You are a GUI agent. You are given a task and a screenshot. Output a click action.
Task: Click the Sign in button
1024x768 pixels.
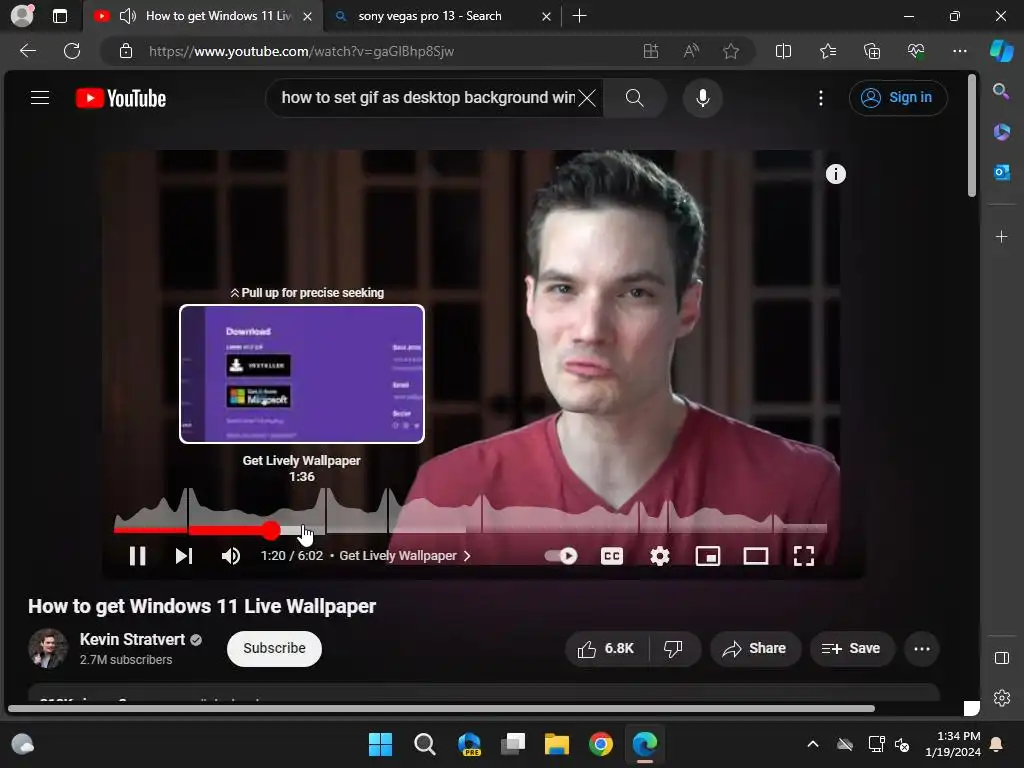pos(899,98)
